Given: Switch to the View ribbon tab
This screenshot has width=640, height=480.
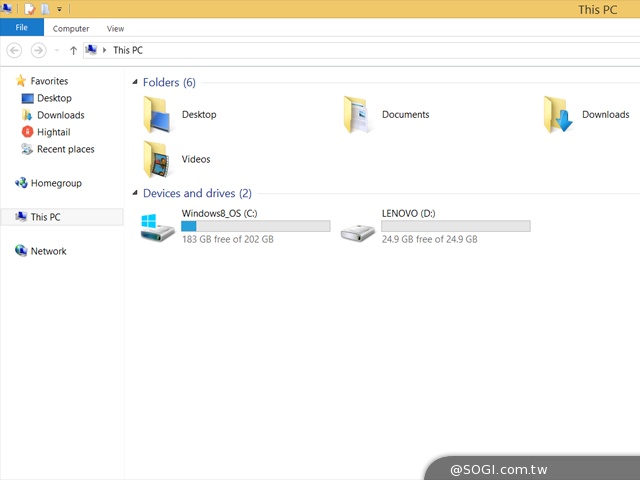Looking at the screenshot, I should click(x=115, y=29).
